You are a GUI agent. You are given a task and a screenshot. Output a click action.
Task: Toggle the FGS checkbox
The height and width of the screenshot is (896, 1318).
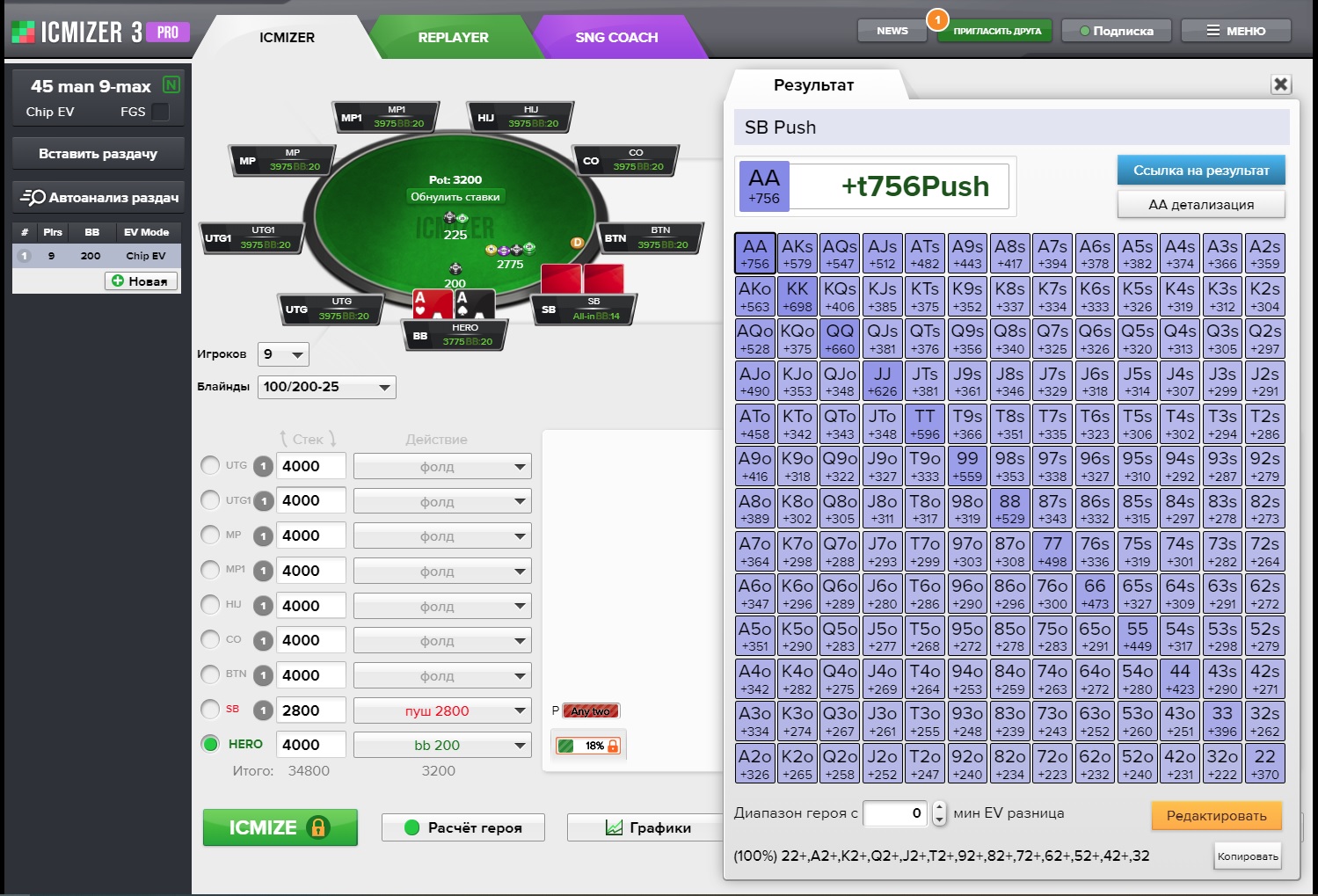[160, 112]
